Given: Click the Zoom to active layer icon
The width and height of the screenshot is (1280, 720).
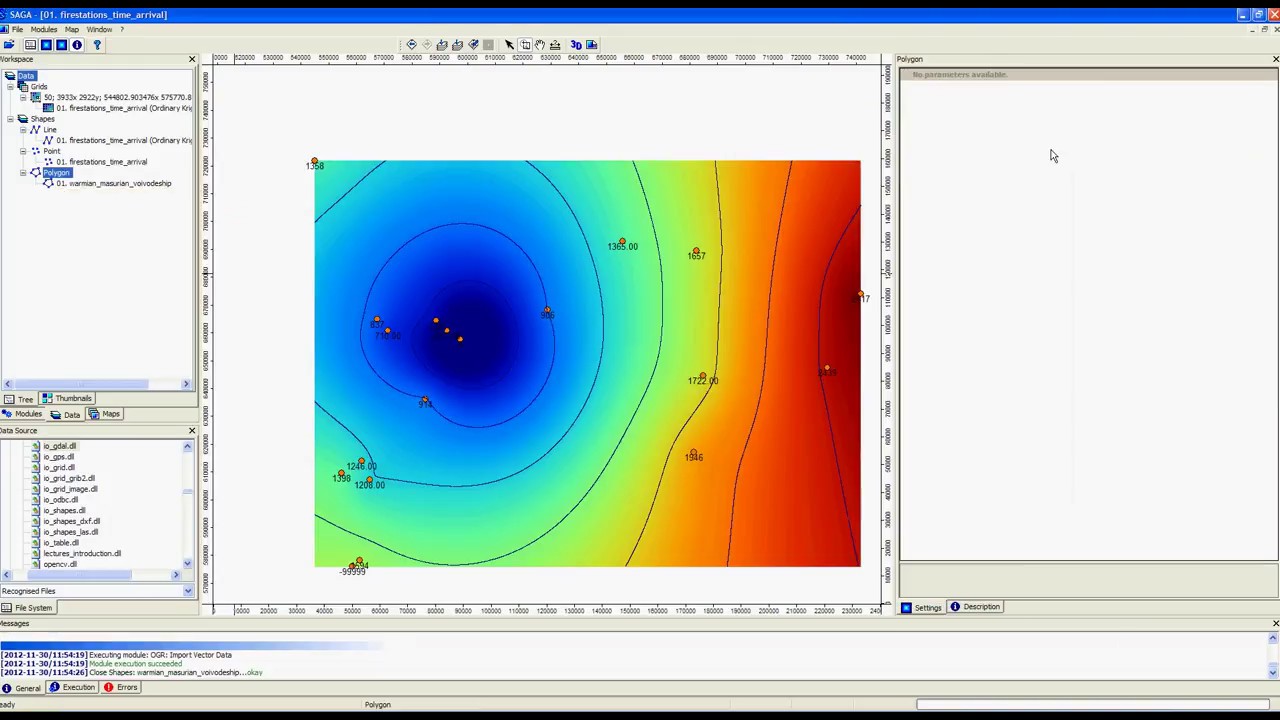Looking at the screenshot, I should (458, 45).
